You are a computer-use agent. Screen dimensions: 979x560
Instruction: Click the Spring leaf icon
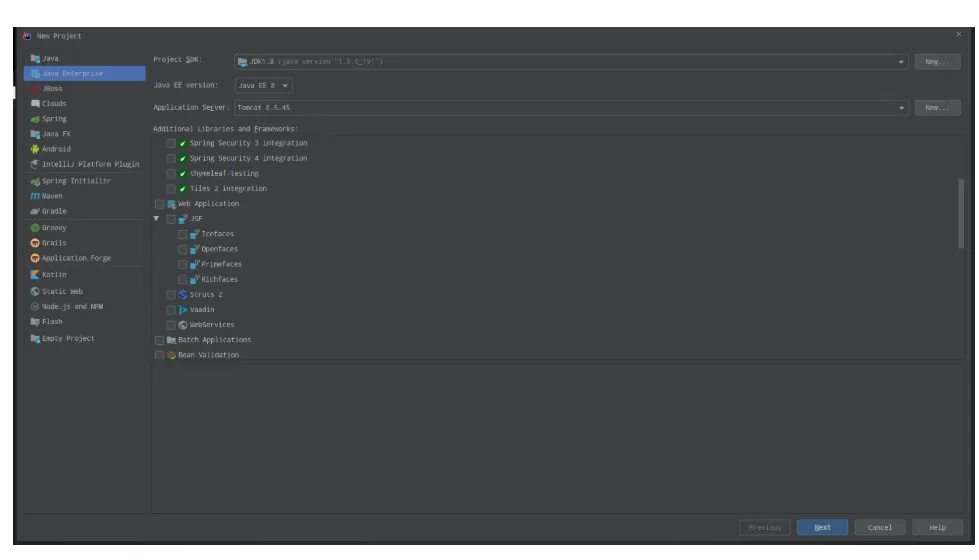[x=35, y=119]
